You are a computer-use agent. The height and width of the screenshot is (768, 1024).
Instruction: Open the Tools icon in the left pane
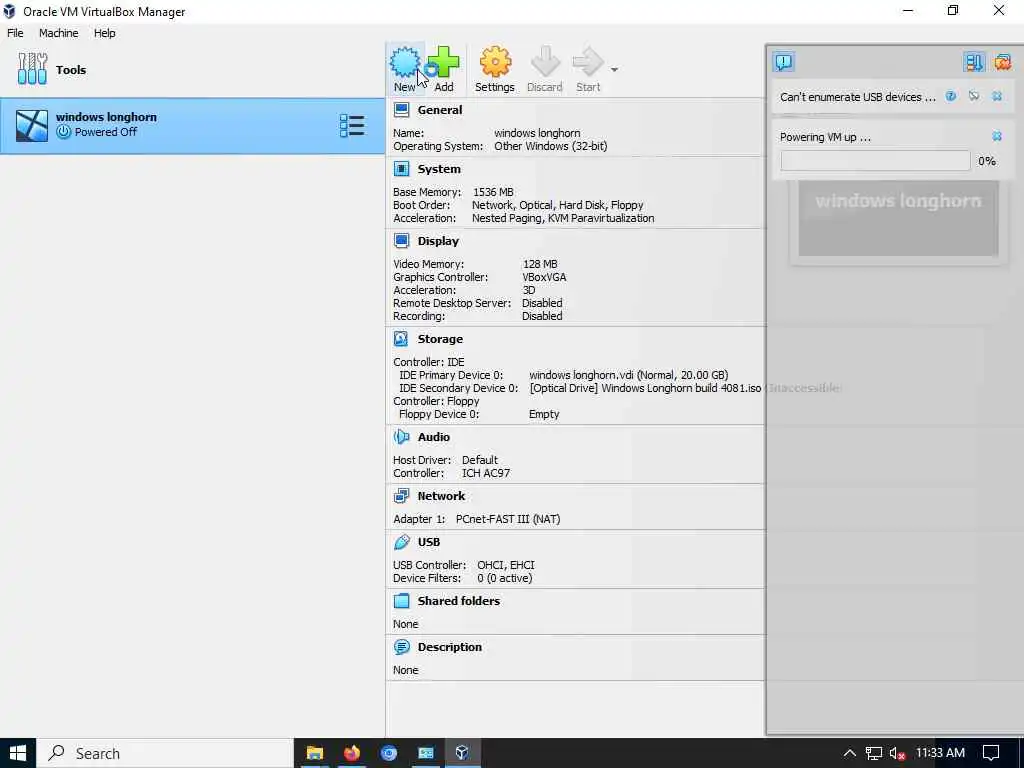tap(32, 69)
